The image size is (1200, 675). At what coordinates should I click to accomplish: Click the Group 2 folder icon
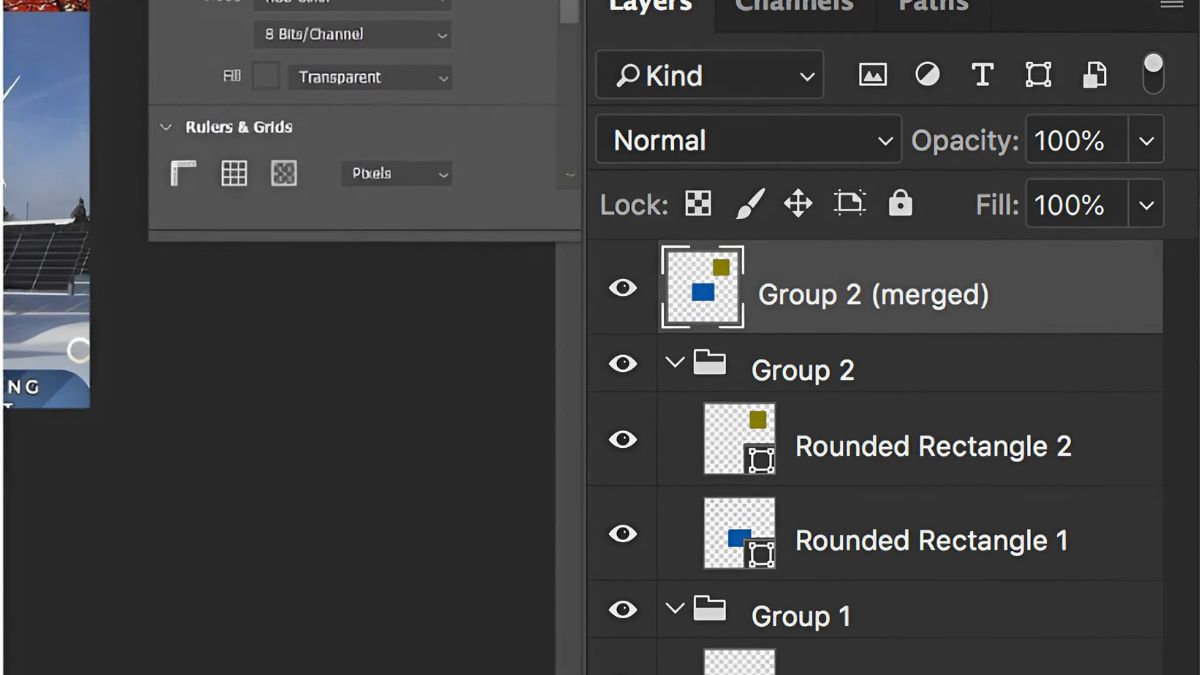pos(710,362)
